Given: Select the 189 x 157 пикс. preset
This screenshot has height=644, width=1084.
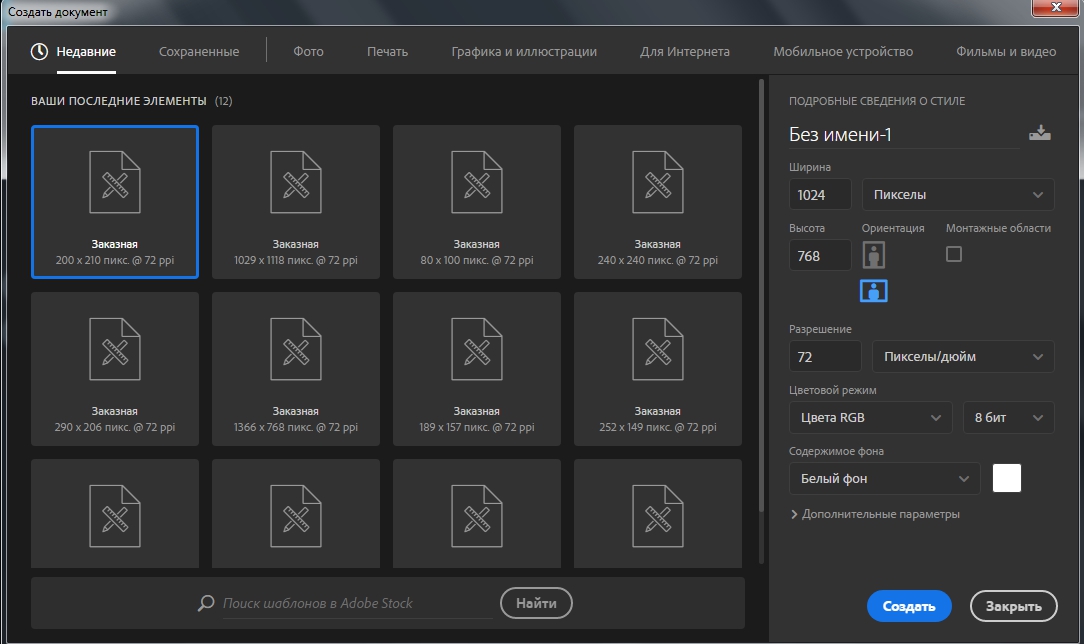Looking at the screenshot, I should pos(477,369).
